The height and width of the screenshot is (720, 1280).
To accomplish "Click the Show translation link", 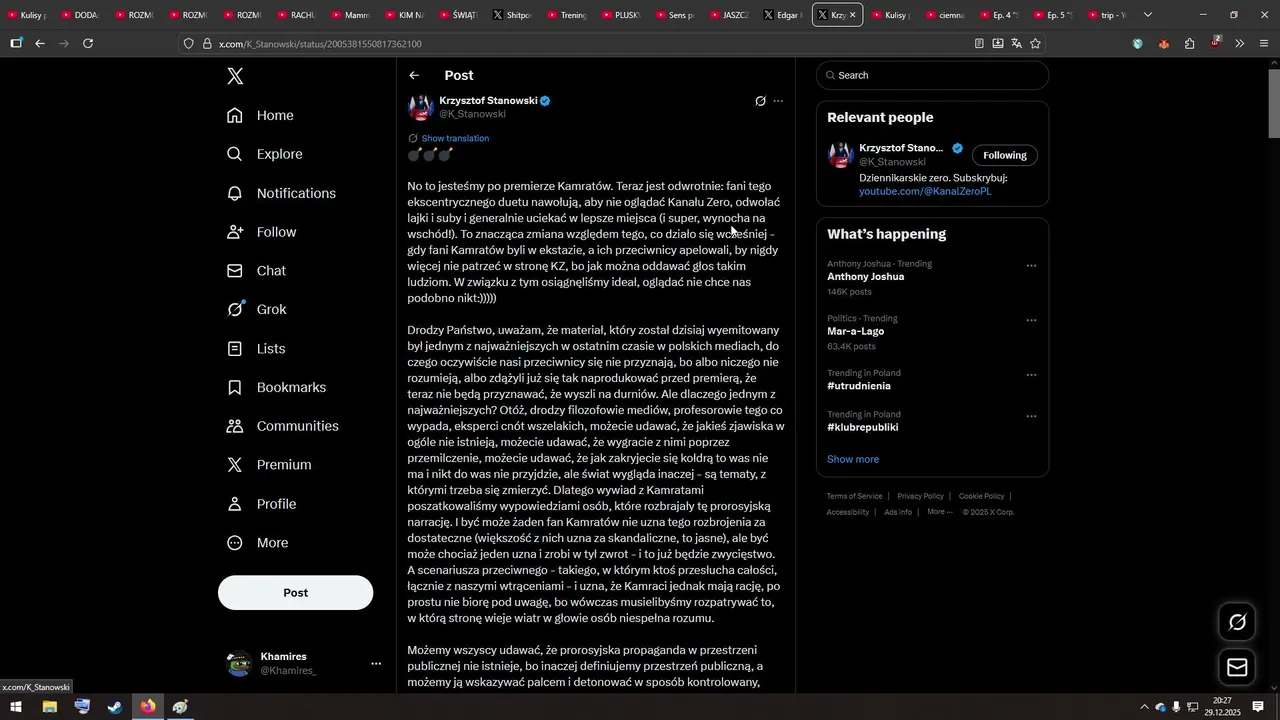I will [455, 138].
